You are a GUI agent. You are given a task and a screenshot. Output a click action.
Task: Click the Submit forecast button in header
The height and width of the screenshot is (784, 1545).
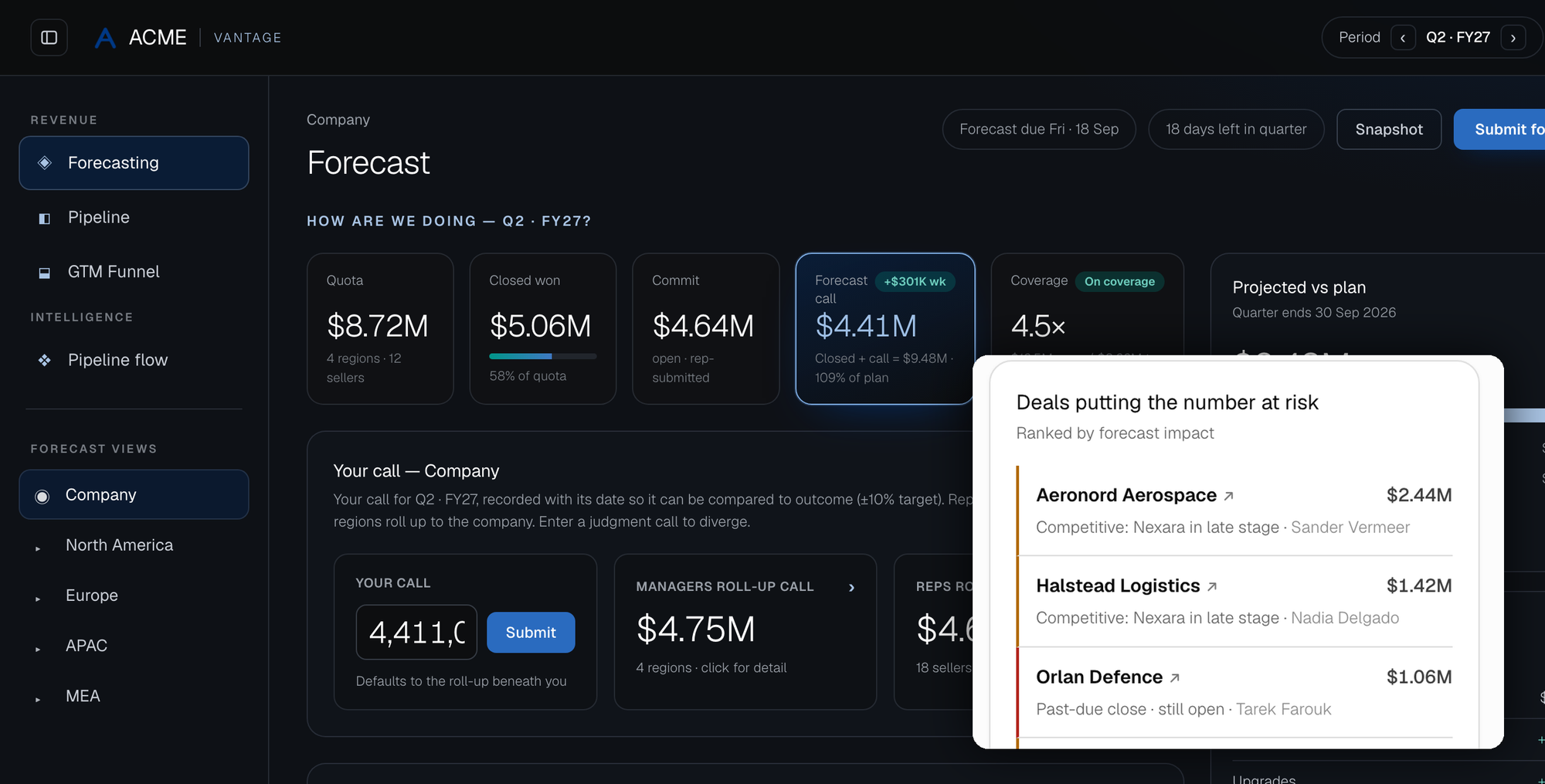click(1499, 129)
